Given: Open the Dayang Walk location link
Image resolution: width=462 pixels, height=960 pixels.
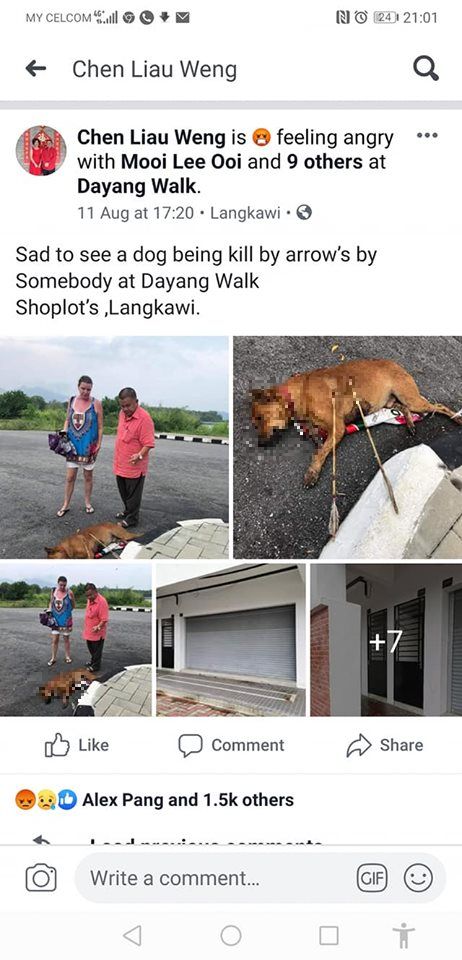Looking at the screenshot, I should pos(136,186).
